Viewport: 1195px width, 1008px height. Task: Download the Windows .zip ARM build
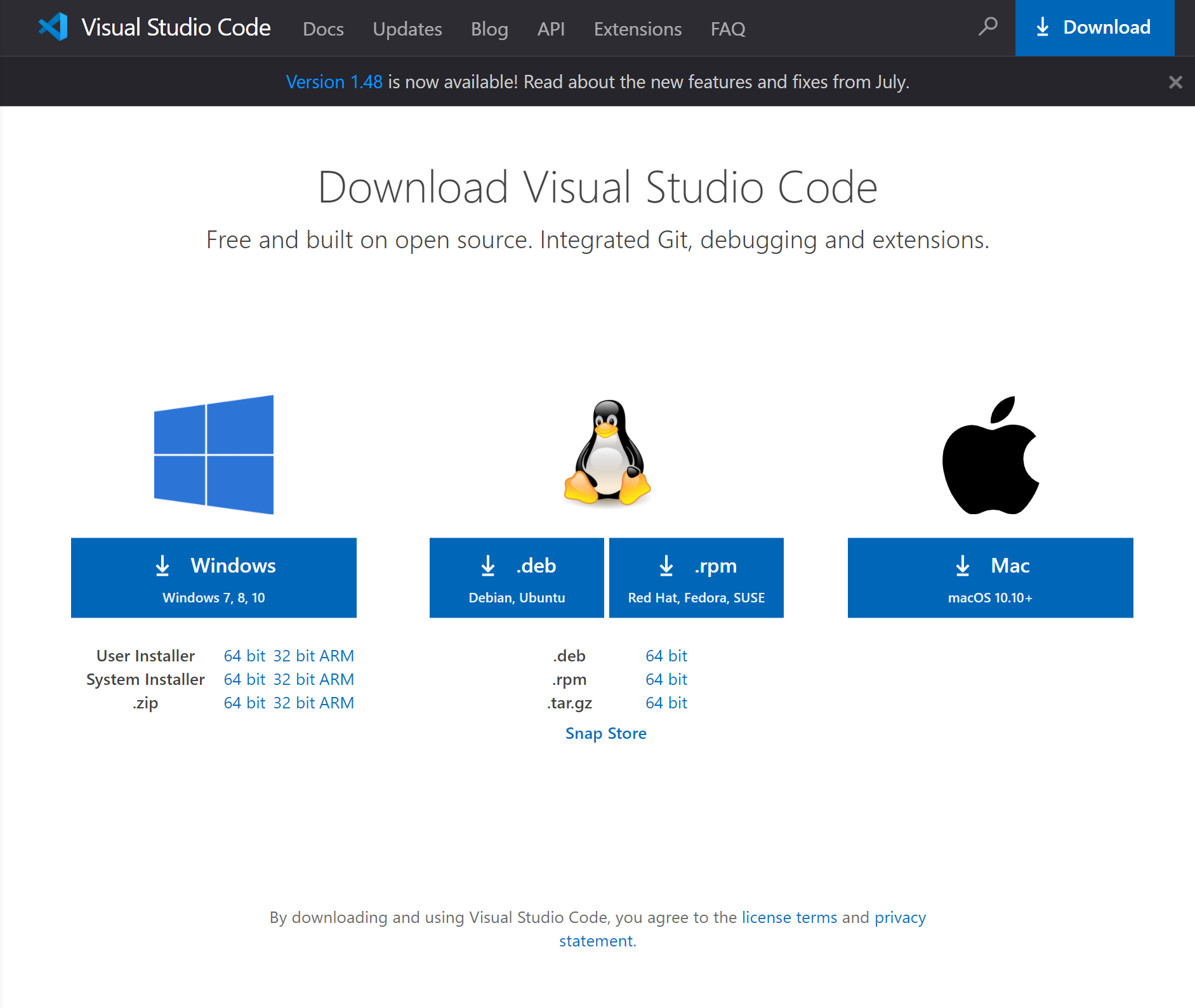click(336, 703)
